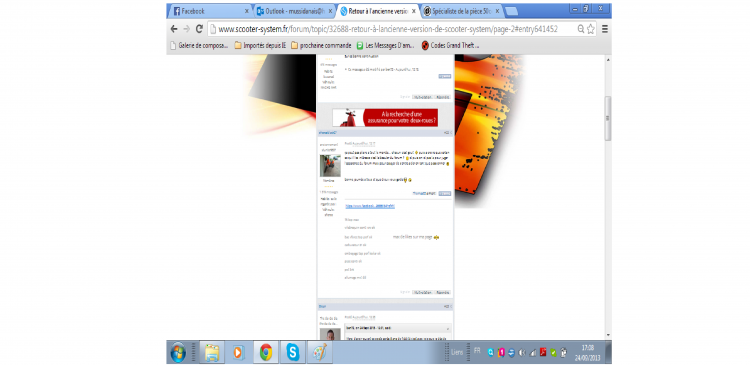
Task: Switch to the Outlook tab
Action: 293,11
